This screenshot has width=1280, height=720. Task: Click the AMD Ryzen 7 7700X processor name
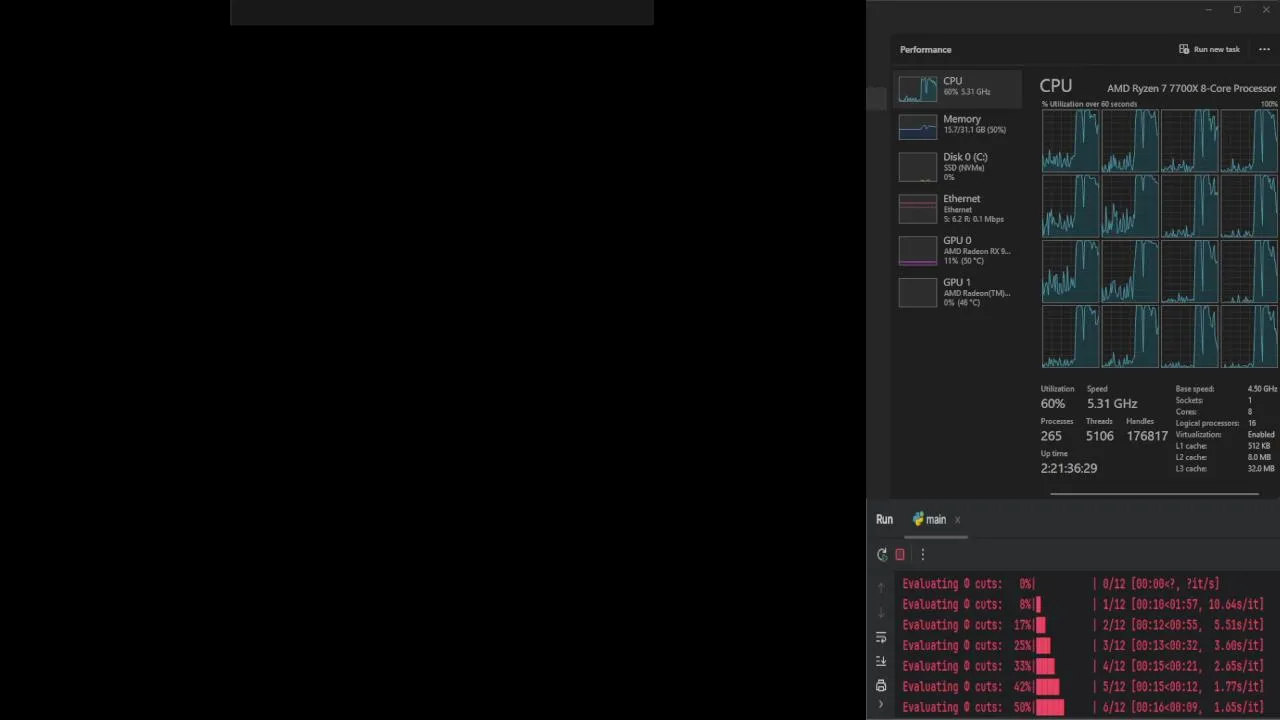[x=1191, y=88]
